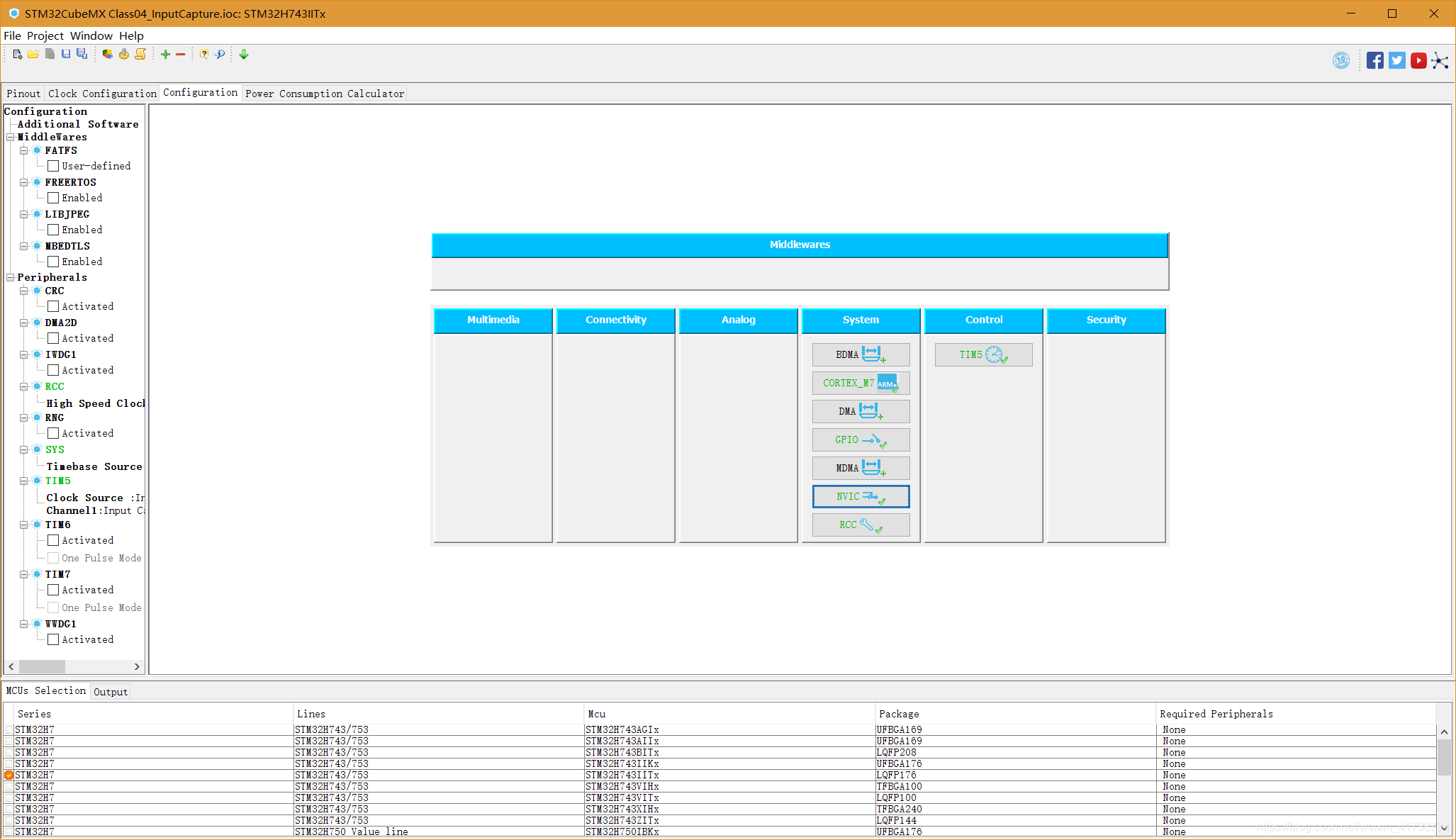Open GPIO configuration button
Screen dimensions: 1456x840
pos(861,439)
